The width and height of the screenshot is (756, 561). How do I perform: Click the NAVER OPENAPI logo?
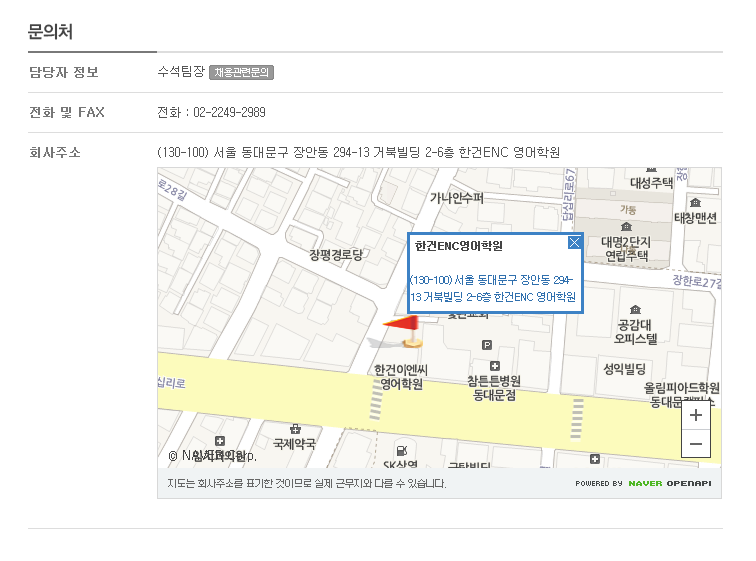670,483
